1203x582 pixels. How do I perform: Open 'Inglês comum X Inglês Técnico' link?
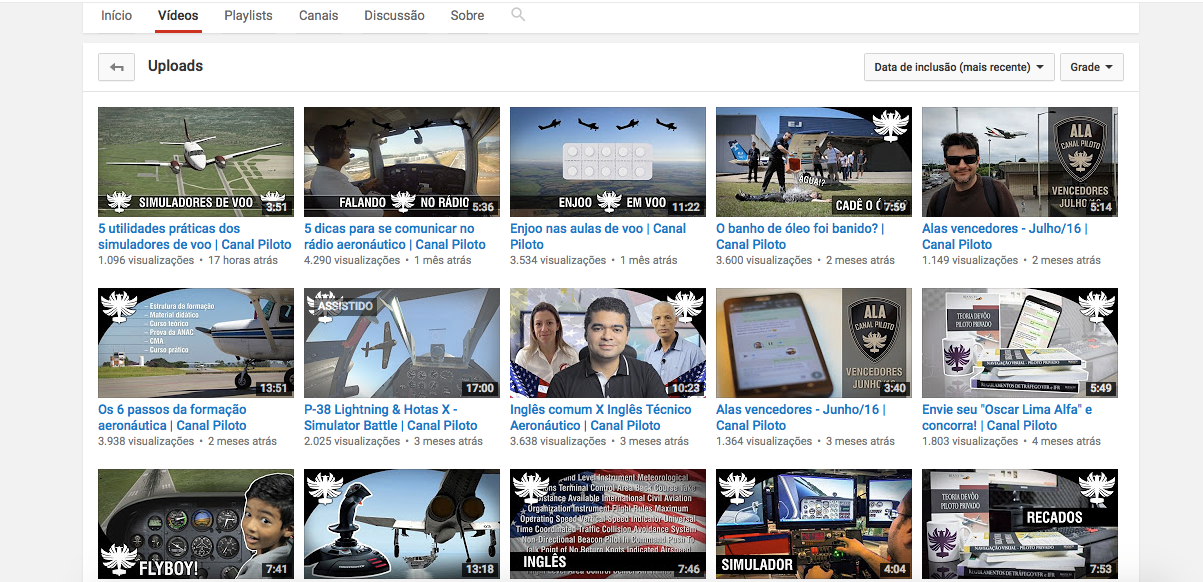click(600, 417)
